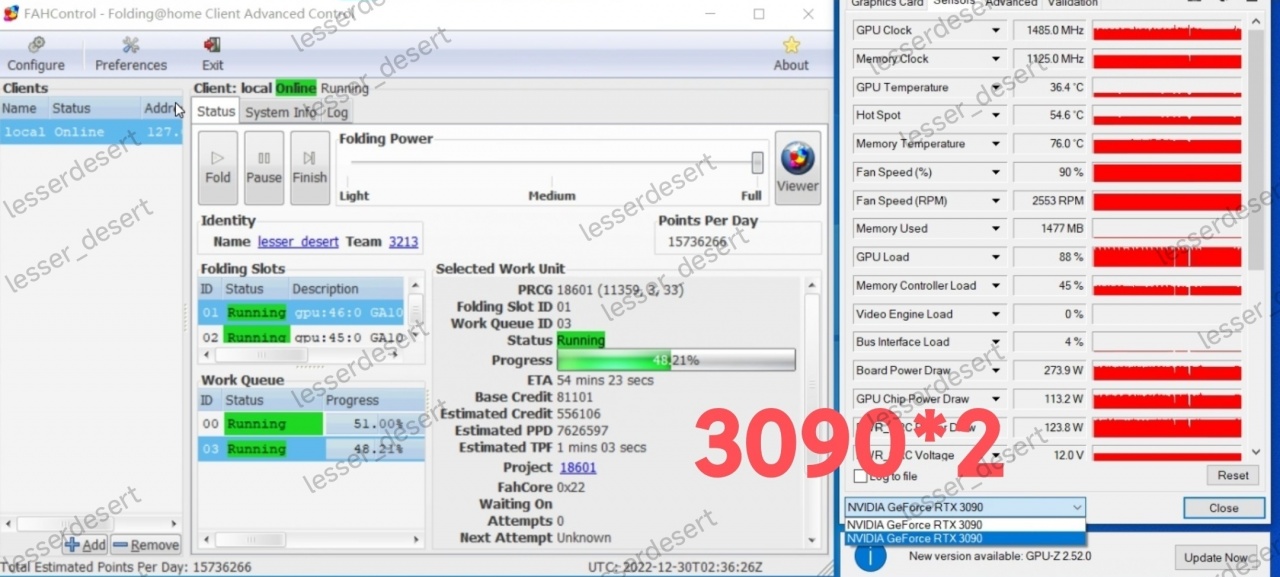Image resolution: width=1280 pixels, height=577 pixels.
Task: Click the Board Power Draw 273.9 W value
Action: click(1050, 371)
